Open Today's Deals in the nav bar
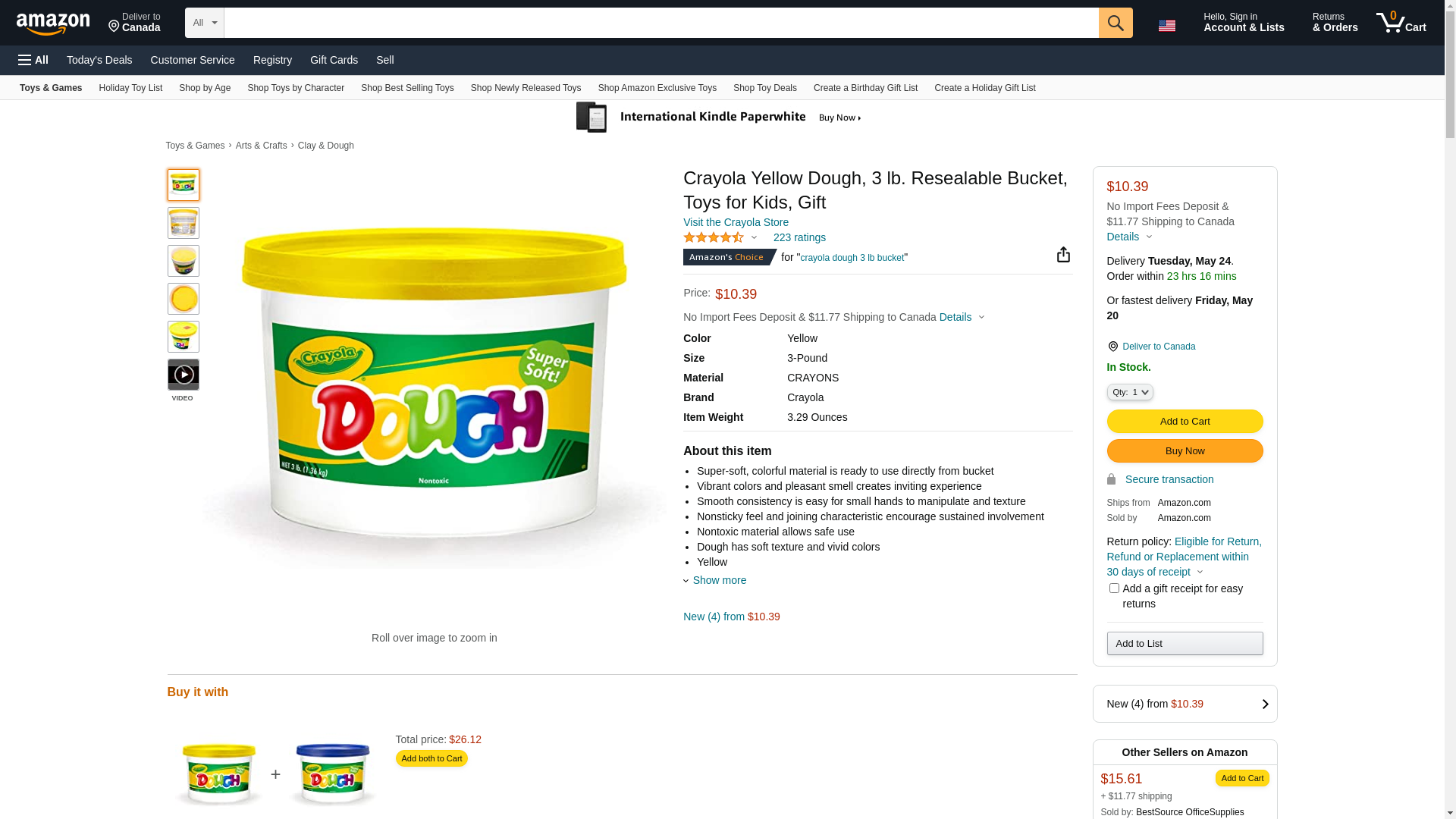Viewport: 1456px width, 819px height. point(99,60)
